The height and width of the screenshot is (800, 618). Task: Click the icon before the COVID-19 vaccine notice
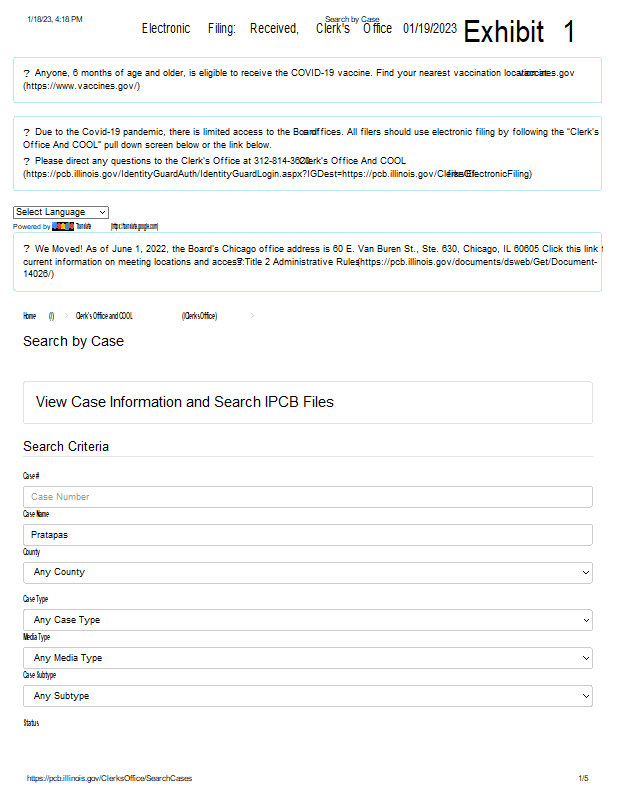[x=26, y=73]
